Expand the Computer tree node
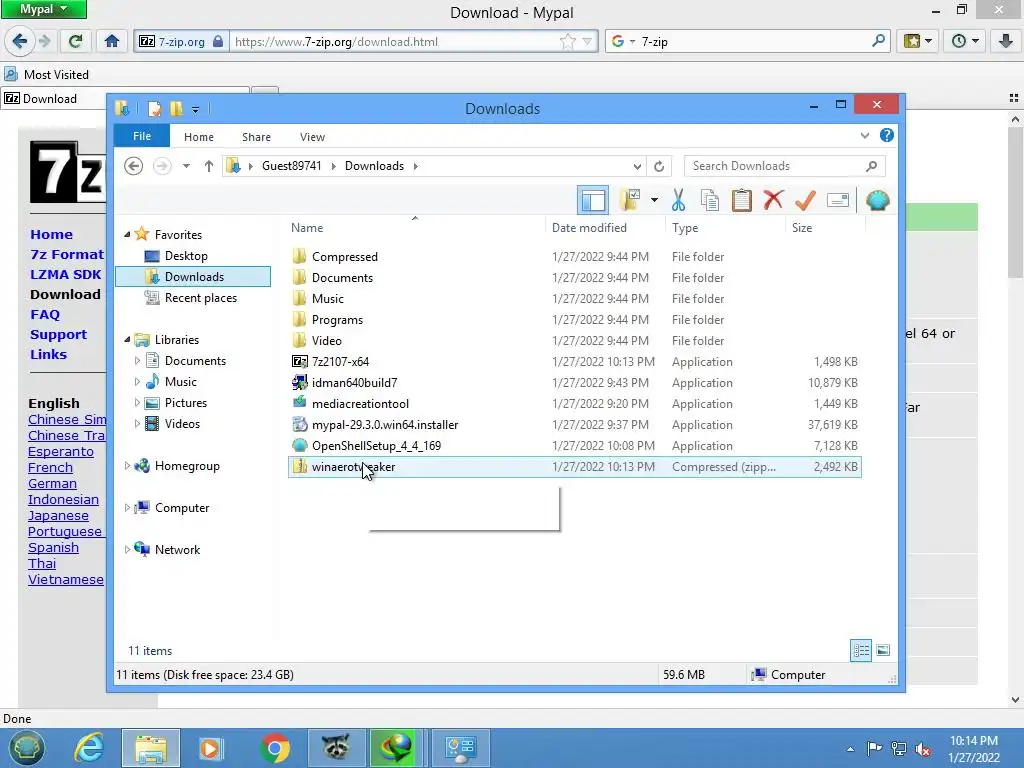Image resolution: width=1024 pixels, height=768 pixels. [x=127, y=507]
